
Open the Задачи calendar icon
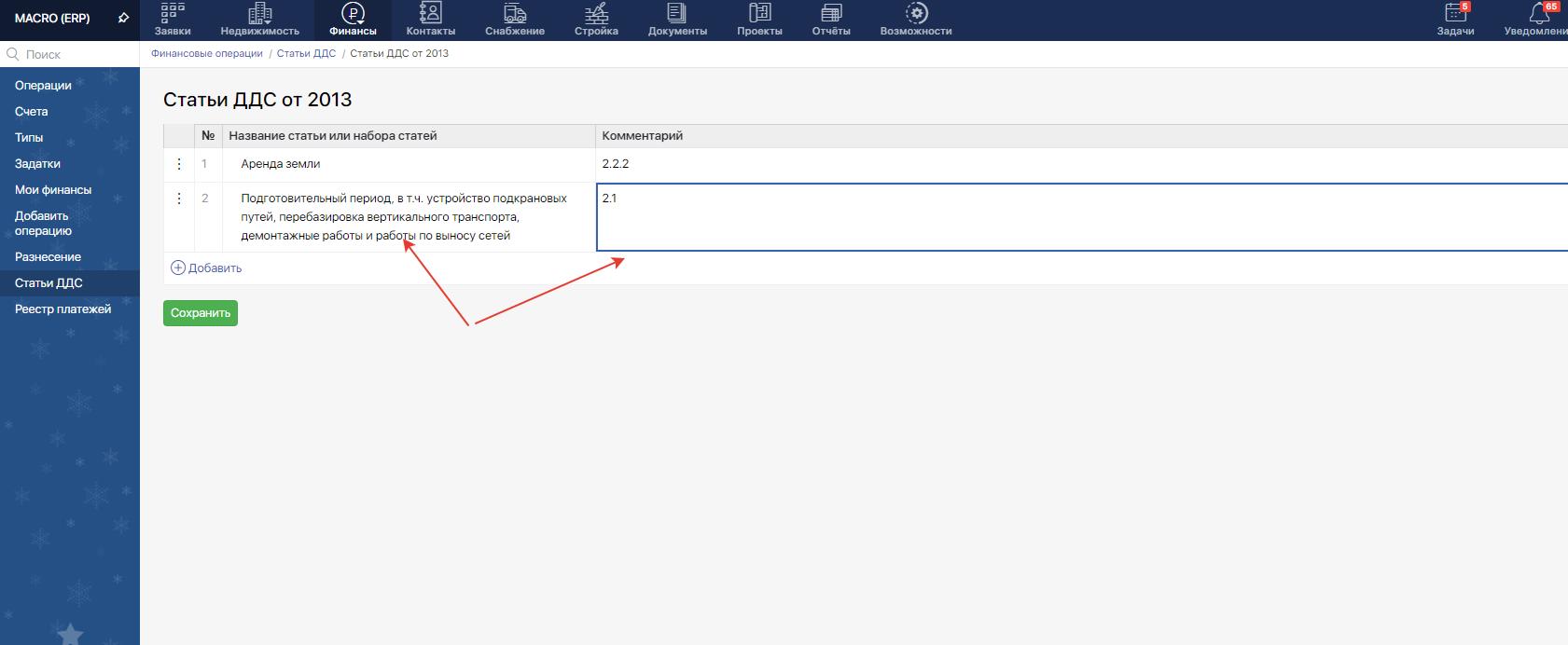(x=1455, y=13)
